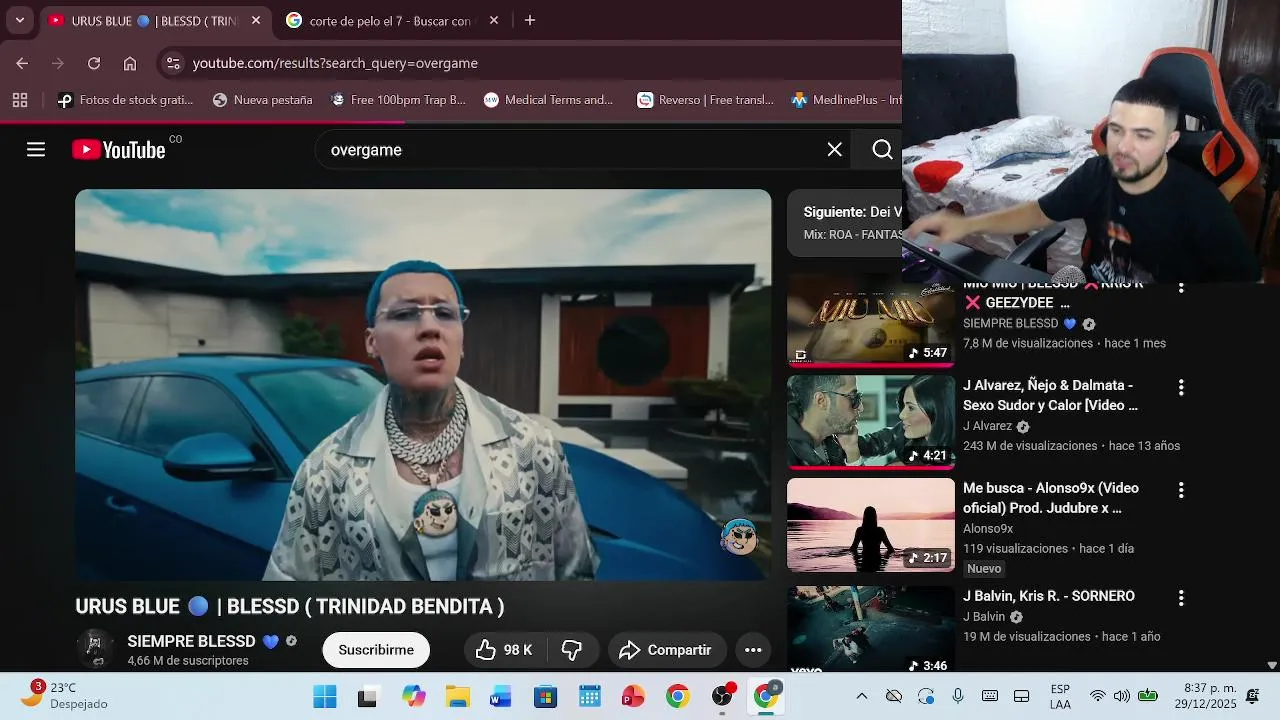Image resolution: width=1280 pixels, height=720 pixels.
Task: Open the Medical Terms and... bookmark
Action: pos(548,100)
